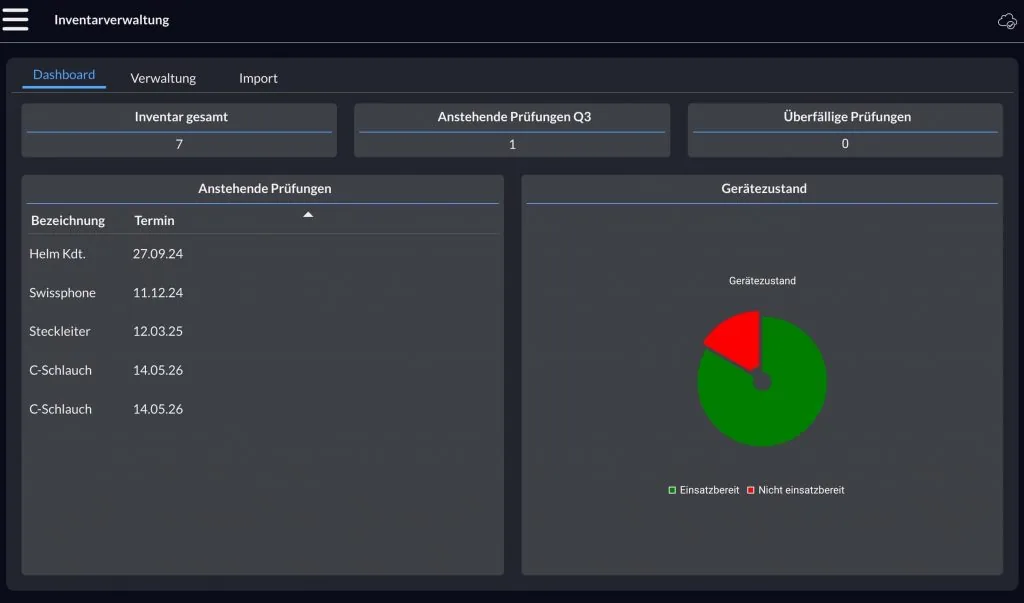Click the Überfällige Prüfungen value 0
Screen dimensions: 1024x603
click(845, 144)
